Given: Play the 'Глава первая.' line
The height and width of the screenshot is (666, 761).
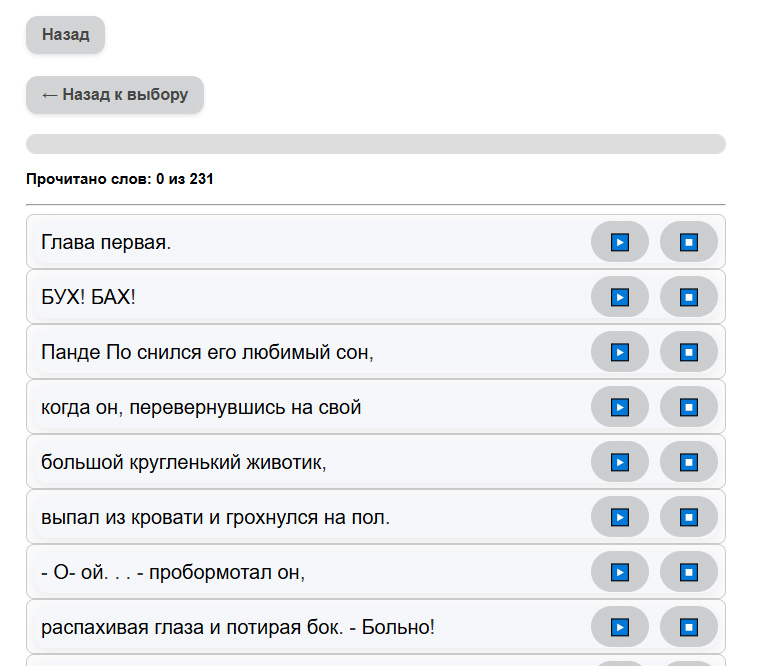Looking at the screenshot, I should click(620, 242).
